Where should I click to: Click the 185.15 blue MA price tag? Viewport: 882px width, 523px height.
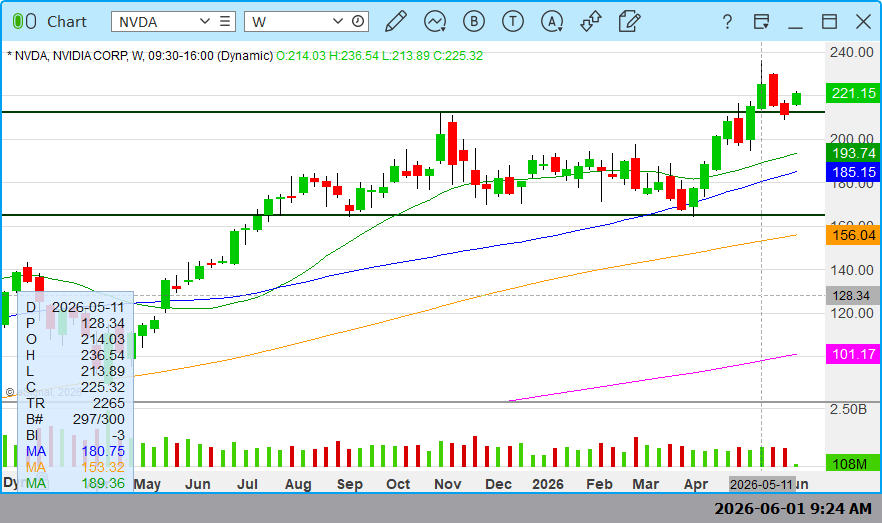(x=853, y=172)
